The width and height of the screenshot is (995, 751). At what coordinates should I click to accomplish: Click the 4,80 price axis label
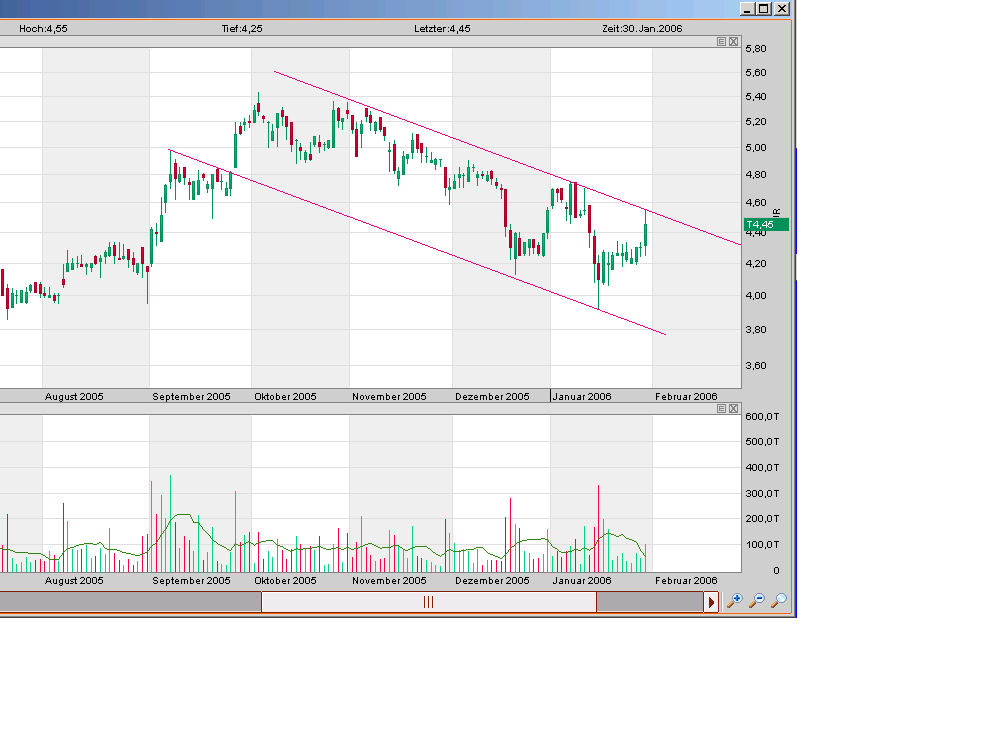coord(756,175)
